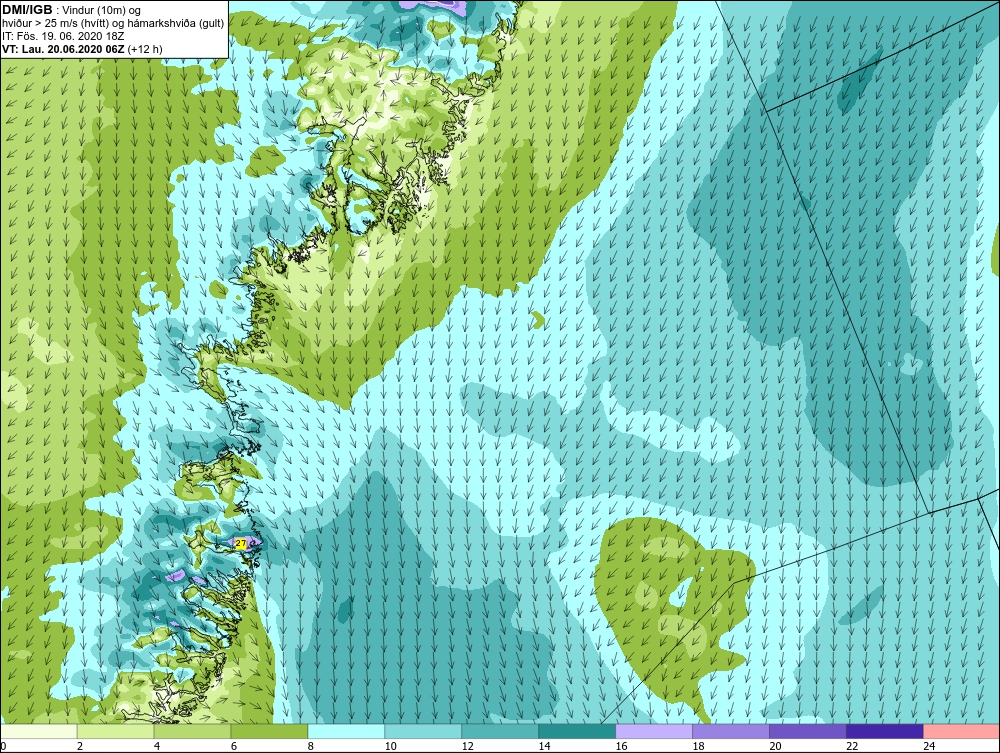Image resolution: width=1000 pixels, height=753 pixels.
Task: Click the 'VT: Lau. 20.06.2020 06Z' line
Action: pyautogui.click(x=64, y=49)
